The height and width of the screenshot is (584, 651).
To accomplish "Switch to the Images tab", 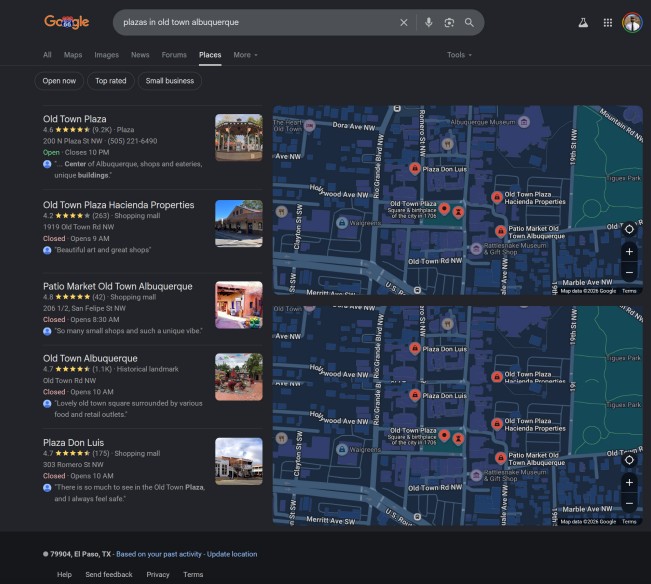I will point(106,55).
